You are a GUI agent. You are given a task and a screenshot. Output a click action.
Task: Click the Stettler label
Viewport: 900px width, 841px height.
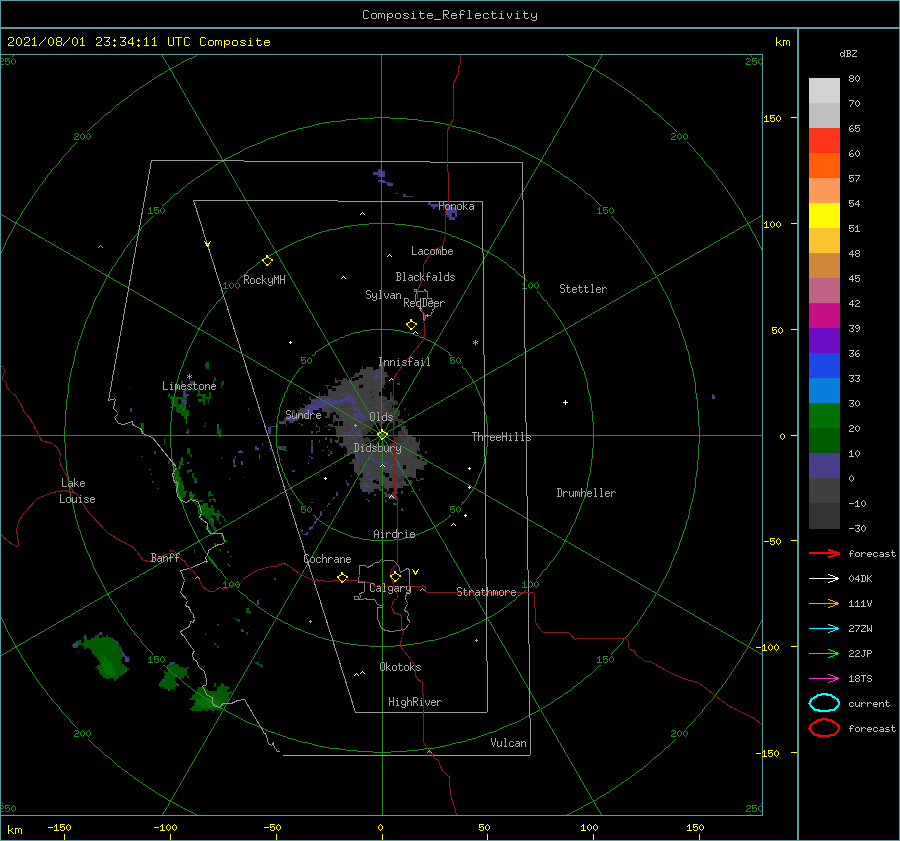(583, 289)
